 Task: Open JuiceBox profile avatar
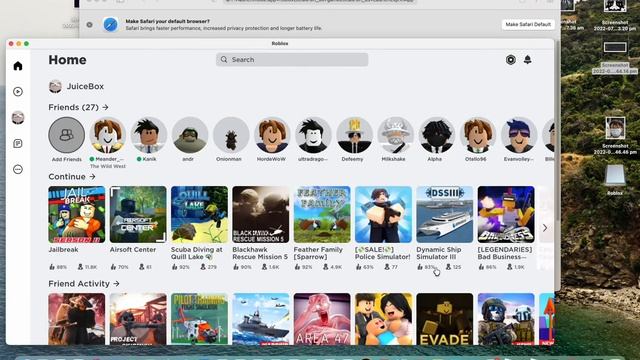tap(55, 86)
